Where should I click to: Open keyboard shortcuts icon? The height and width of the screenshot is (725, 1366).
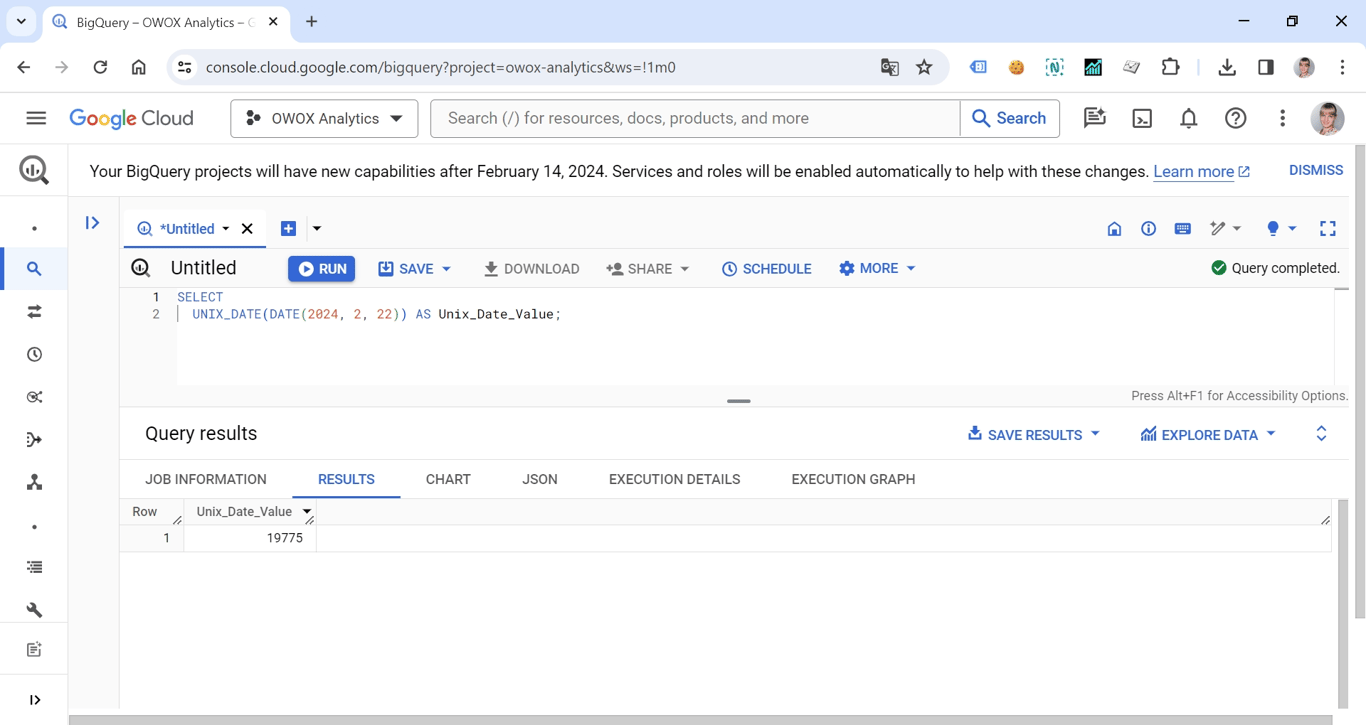click(1182, 229)
